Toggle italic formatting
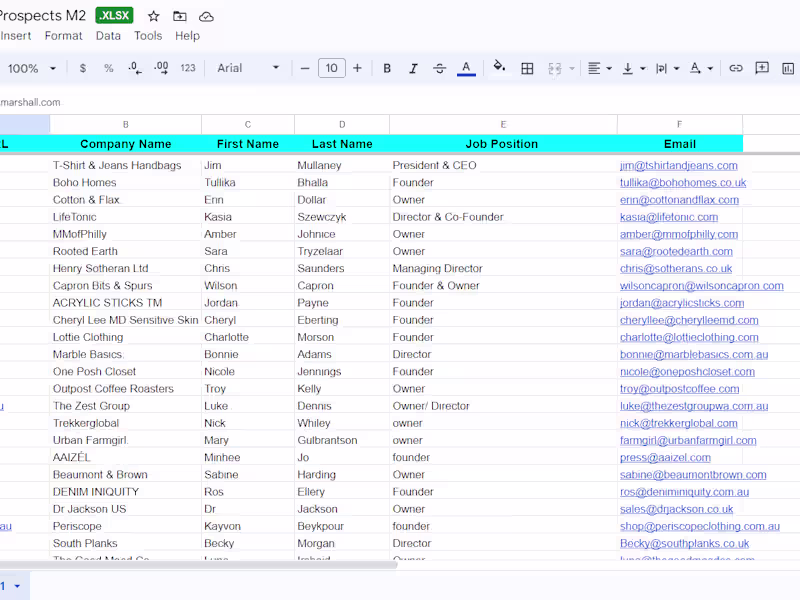 pos(413,68)
